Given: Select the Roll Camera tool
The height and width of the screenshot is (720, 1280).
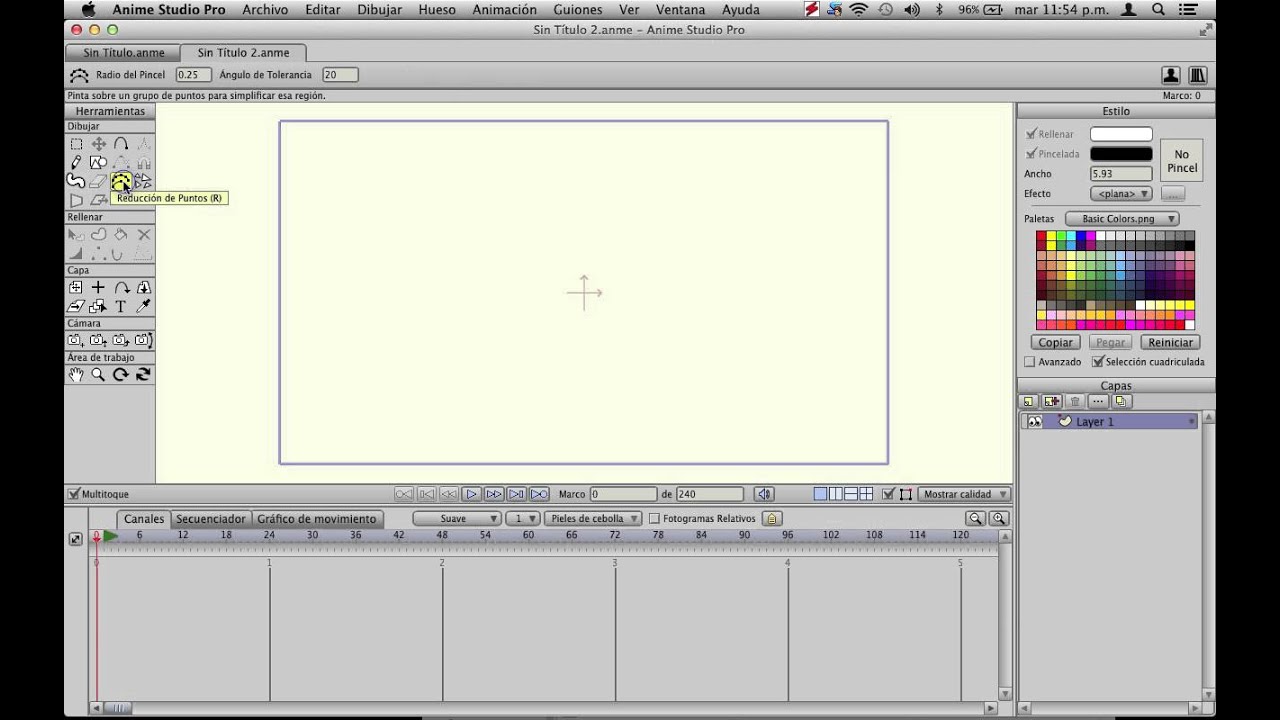Looking at the screenshot, I should pos(121,340).
